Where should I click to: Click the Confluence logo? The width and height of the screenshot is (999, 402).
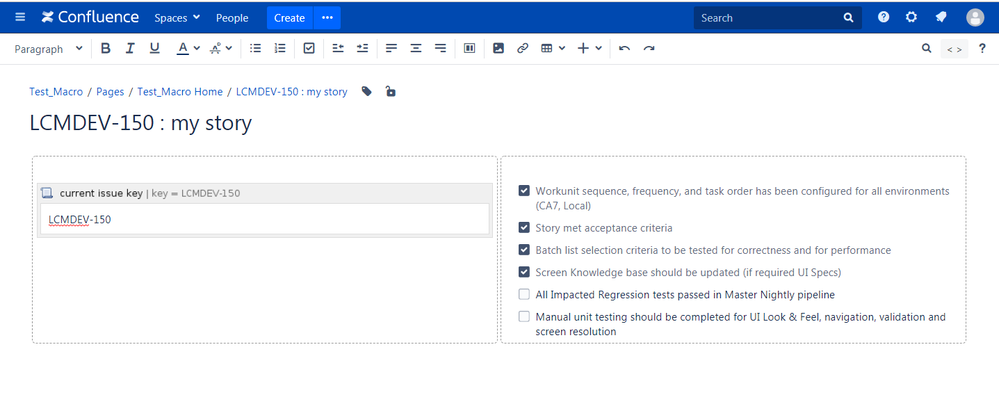tap(90, 17)
